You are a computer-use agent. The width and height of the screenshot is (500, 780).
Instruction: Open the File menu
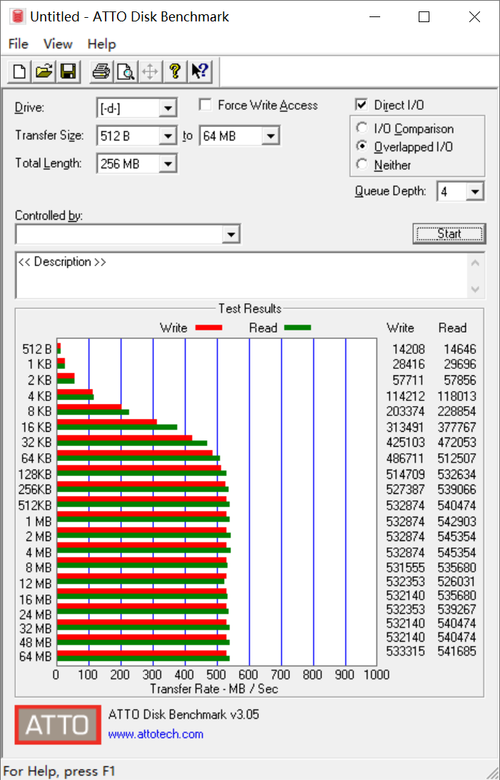point(18,44)
